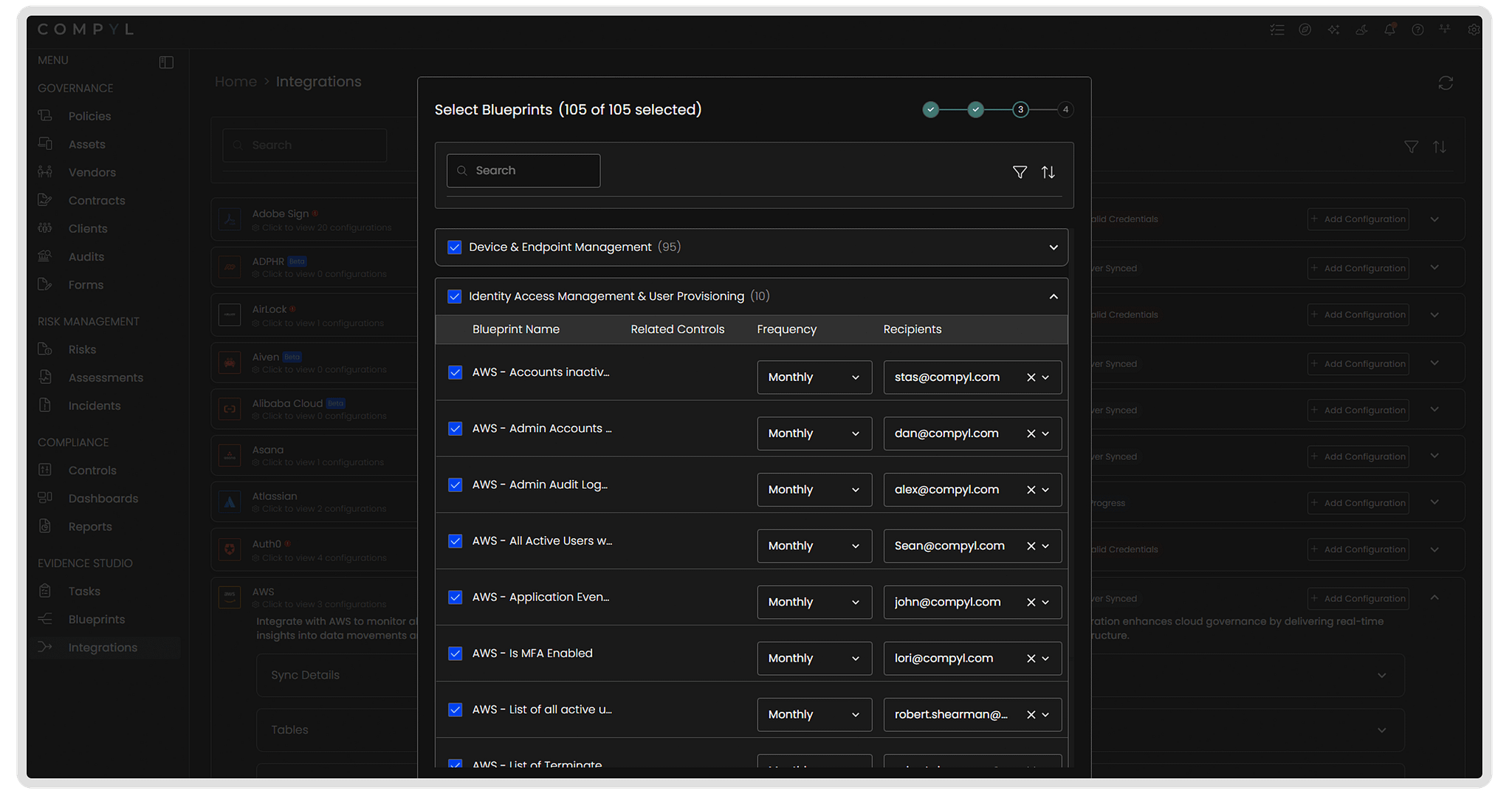Collapse Identity Access Management section chevron
1512x799 pixels.
click(1054, 296)
